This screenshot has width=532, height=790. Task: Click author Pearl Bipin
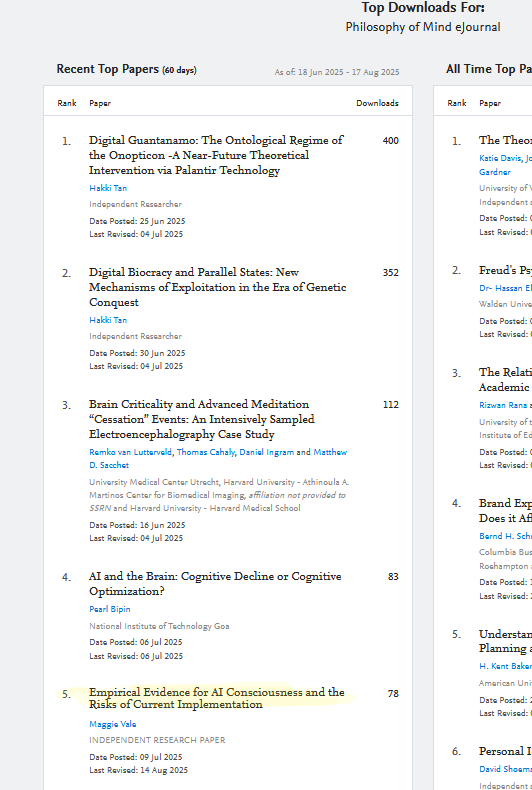(x=110, y=609)
